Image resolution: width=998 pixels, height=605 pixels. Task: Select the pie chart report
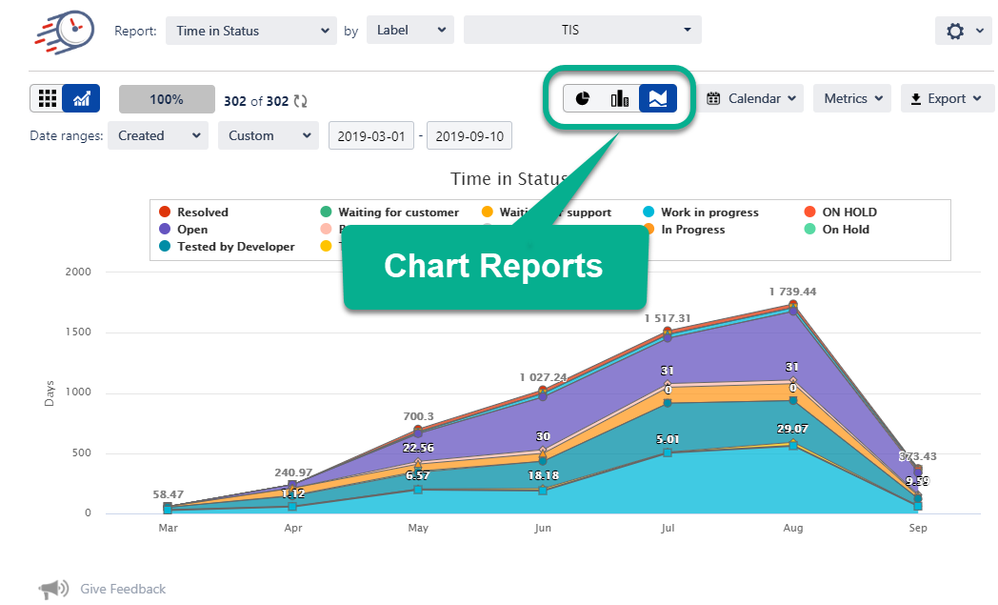click(x=582, y=99)
